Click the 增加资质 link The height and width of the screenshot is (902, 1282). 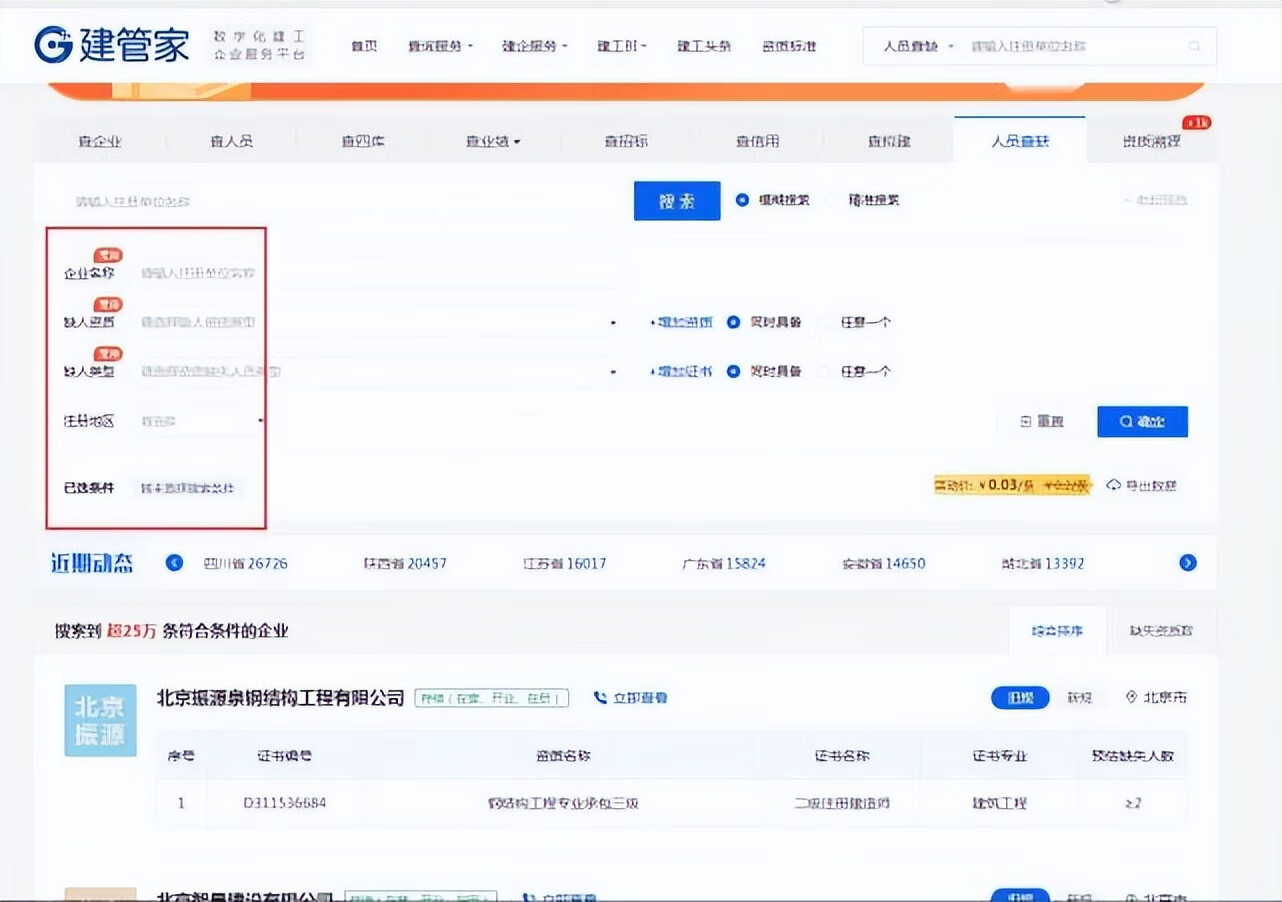click(x=681, y=322)
